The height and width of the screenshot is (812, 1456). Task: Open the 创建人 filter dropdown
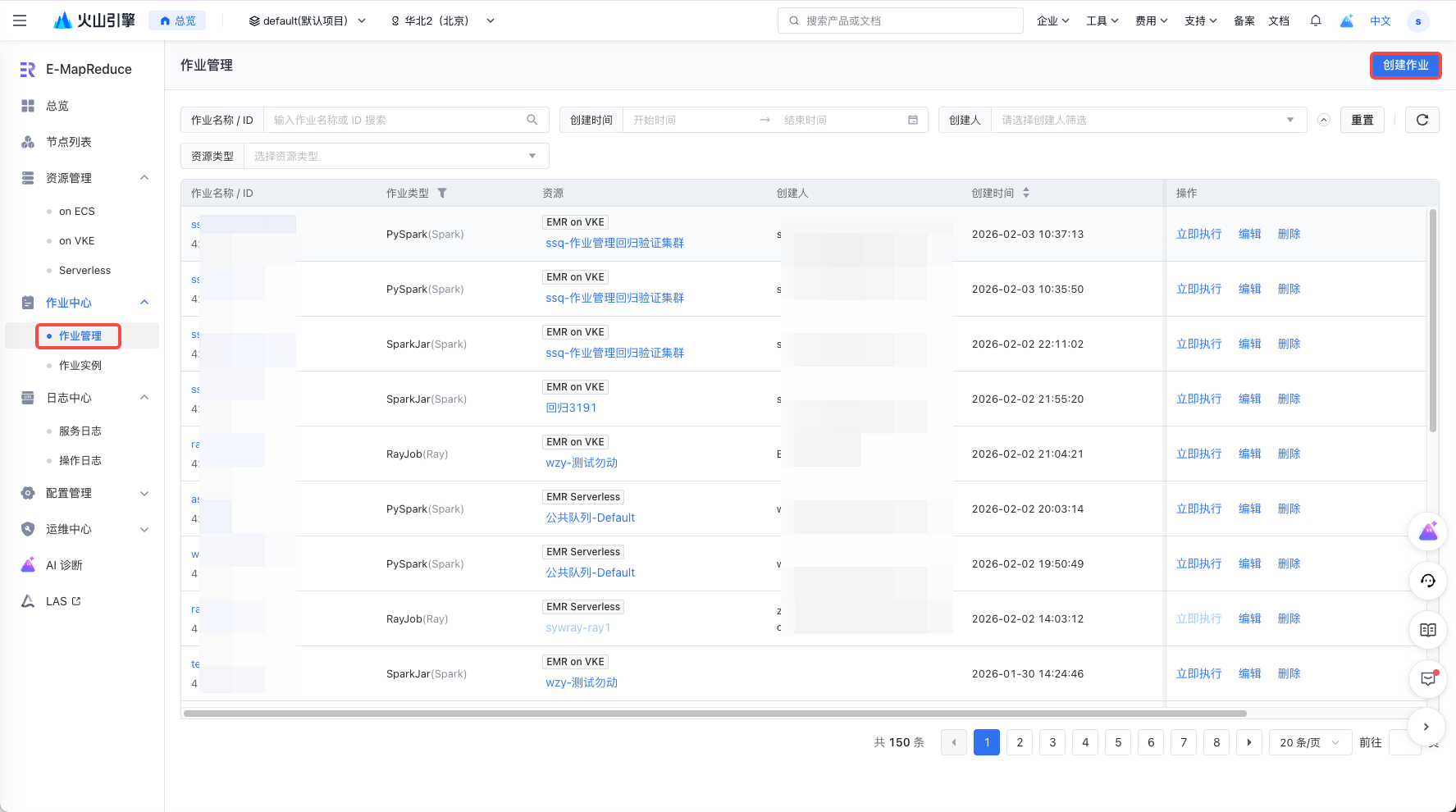(1147, 120)
